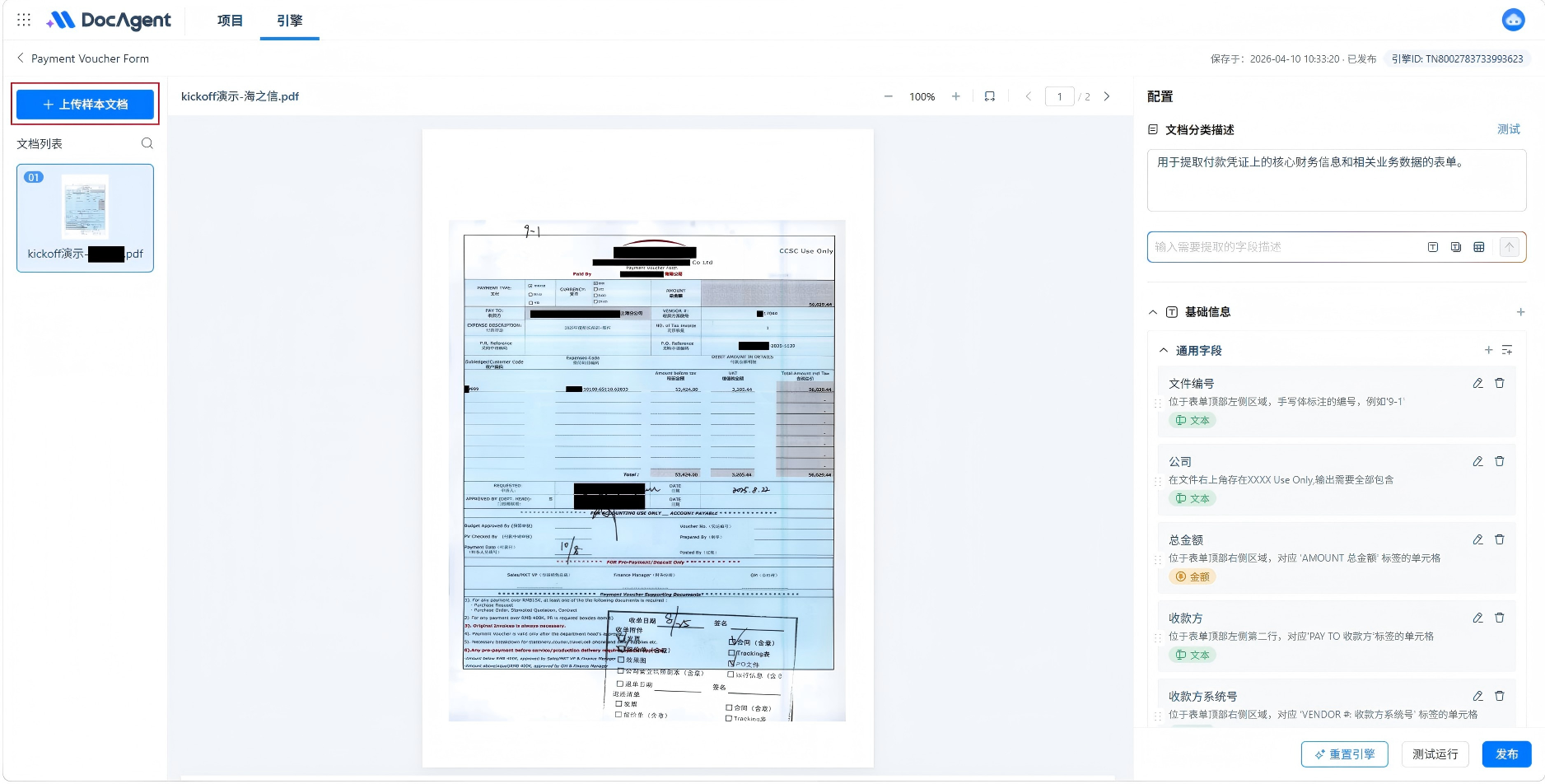Switch to the 项目 tab
The height and width of the screenshot is (784, 1545).
pos(230,21)
